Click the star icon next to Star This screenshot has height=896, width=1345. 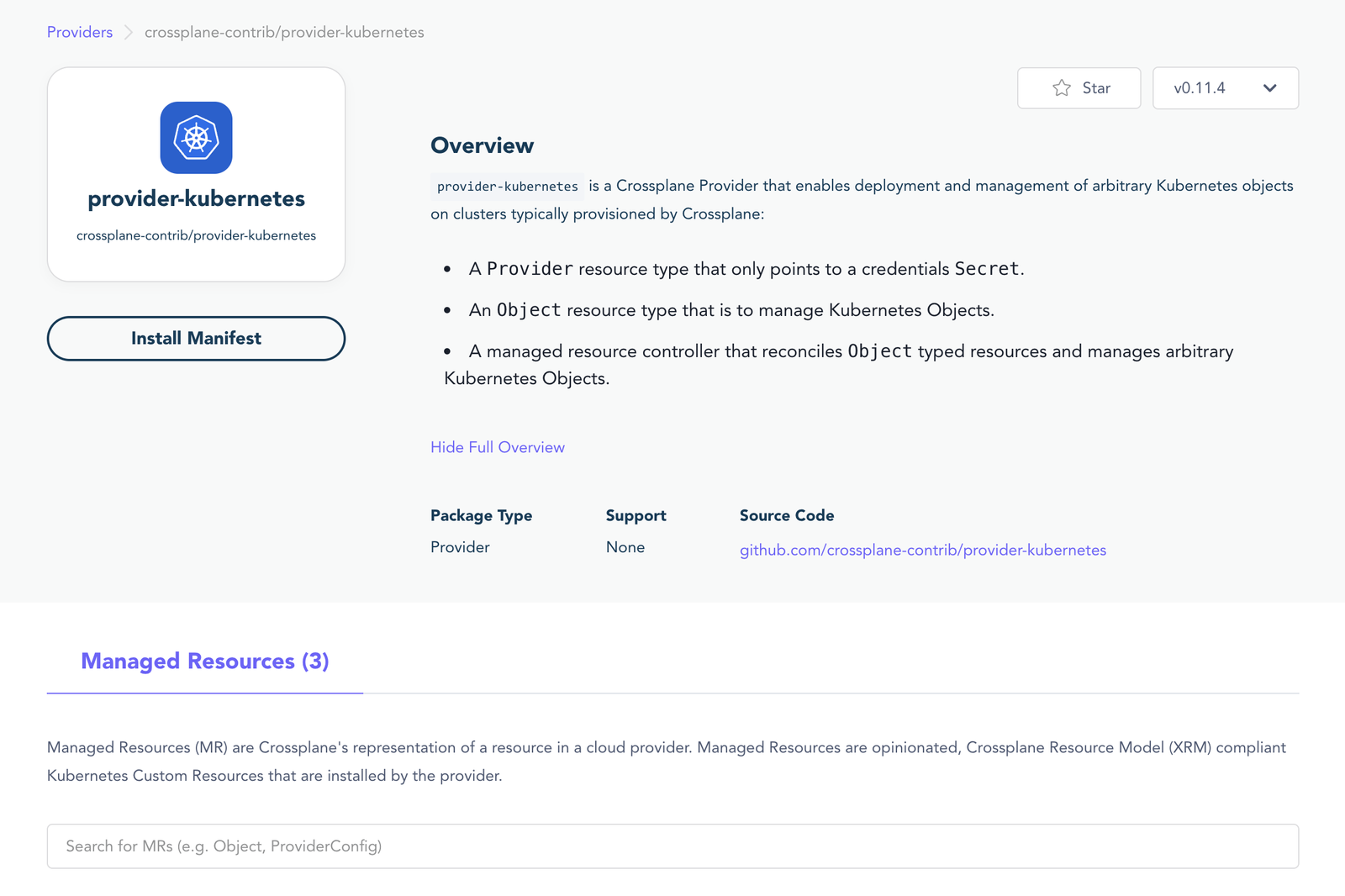[x=1059, y=87]
